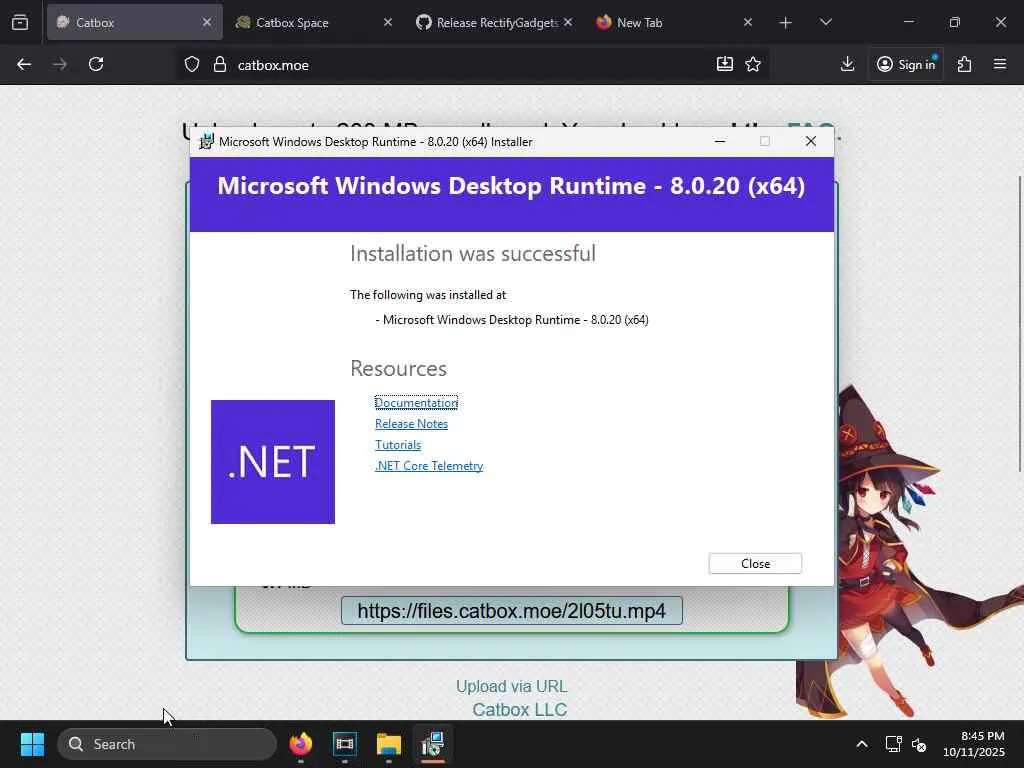Open the Tutorials link
The height and width of the screenshot is (768, 1024).
click(398, 445)
